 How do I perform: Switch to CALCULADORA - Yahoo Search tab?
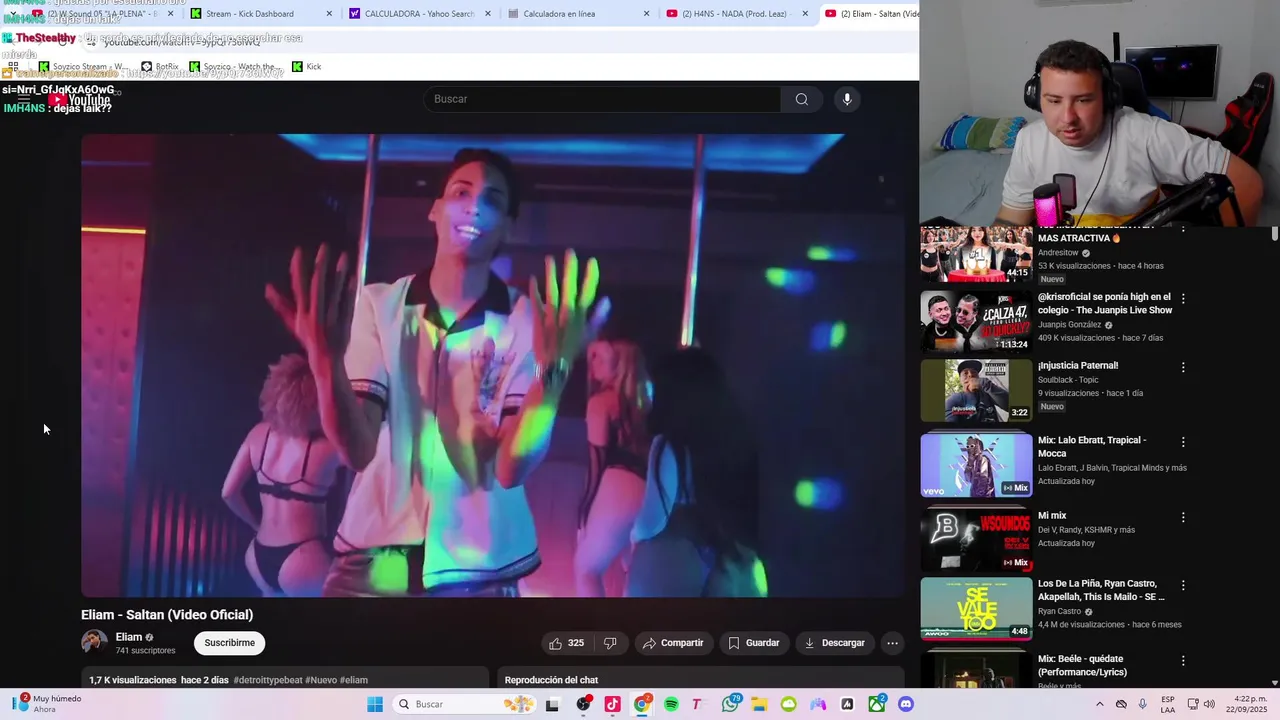click(419, 13)
